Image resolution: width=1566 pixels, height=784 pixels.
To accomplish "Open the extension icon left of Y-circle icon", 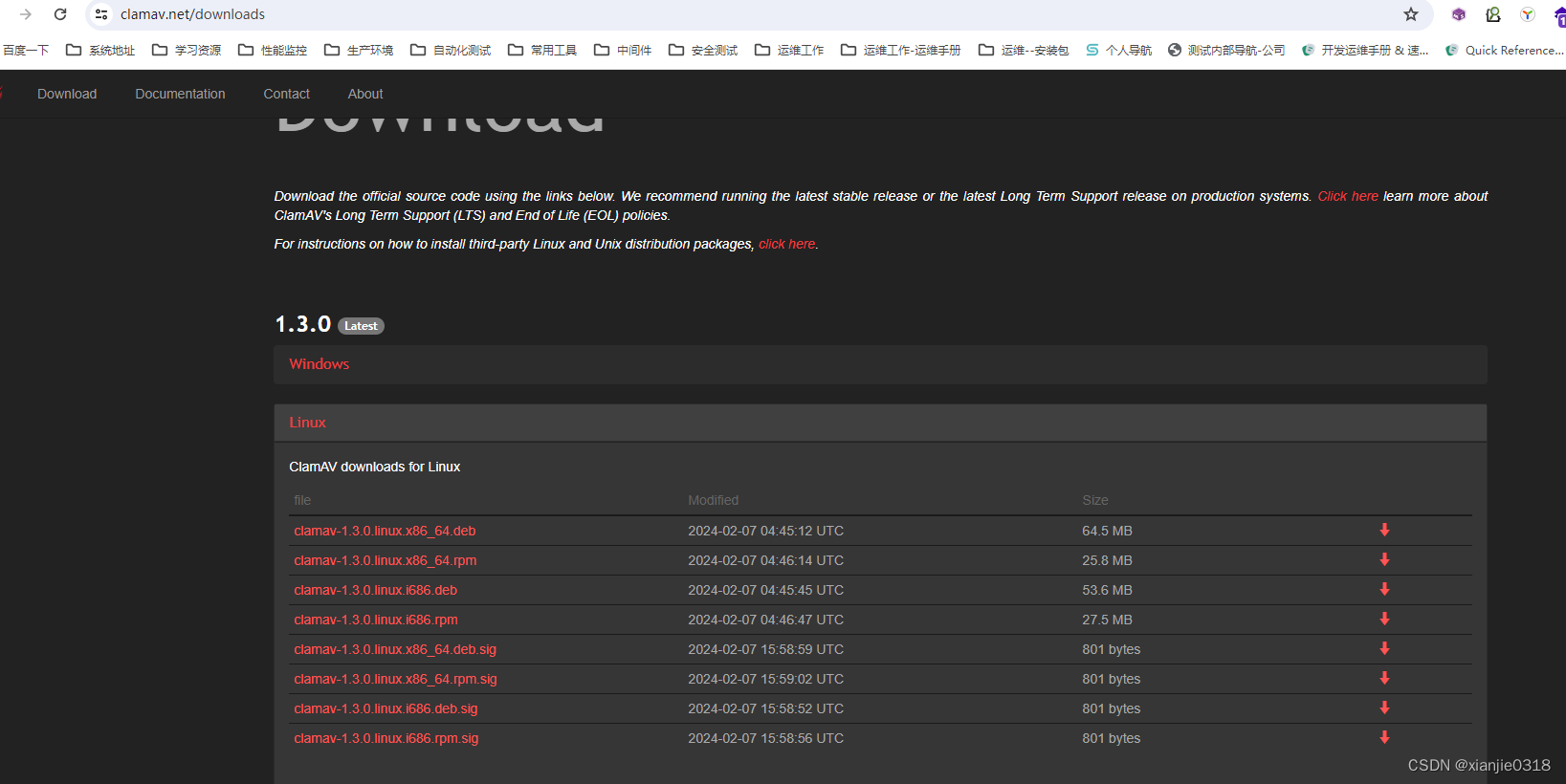I will coord(1493,14).
